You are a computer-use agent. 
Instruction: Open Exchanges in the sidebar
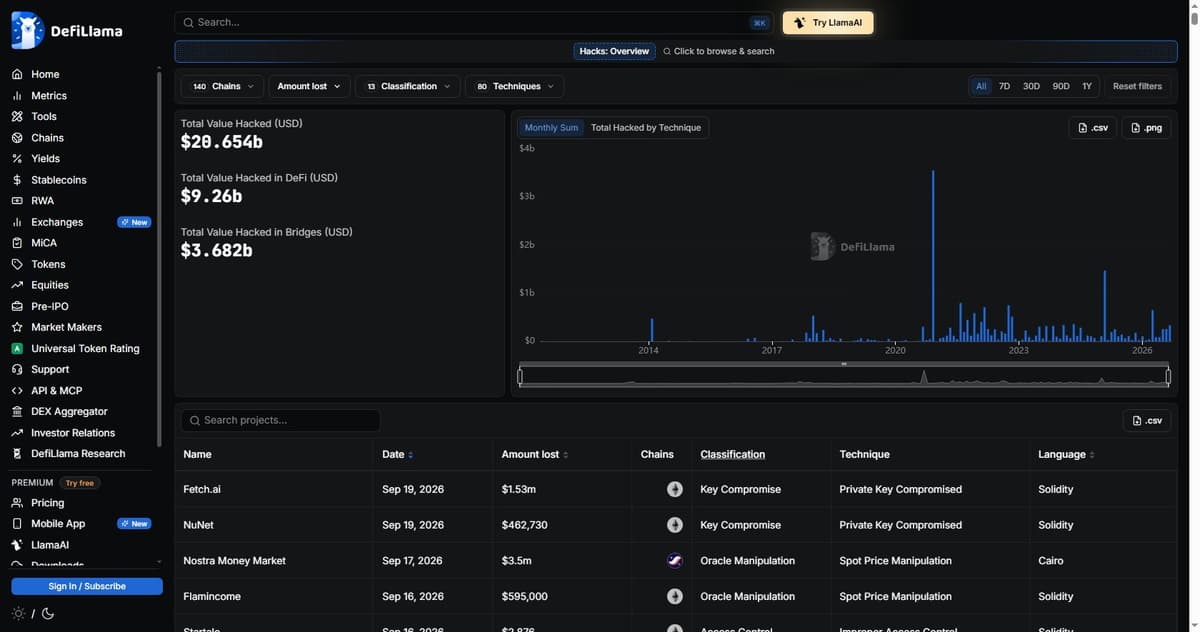[x=57, y=222]
